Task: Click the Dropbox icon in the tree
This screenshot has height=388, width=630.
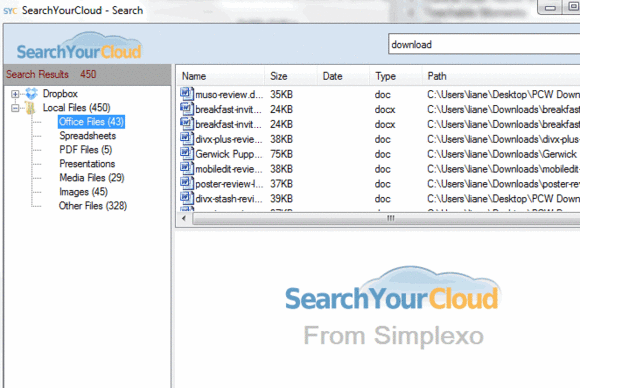Action: pyautogui.click(x=31, y=94)
